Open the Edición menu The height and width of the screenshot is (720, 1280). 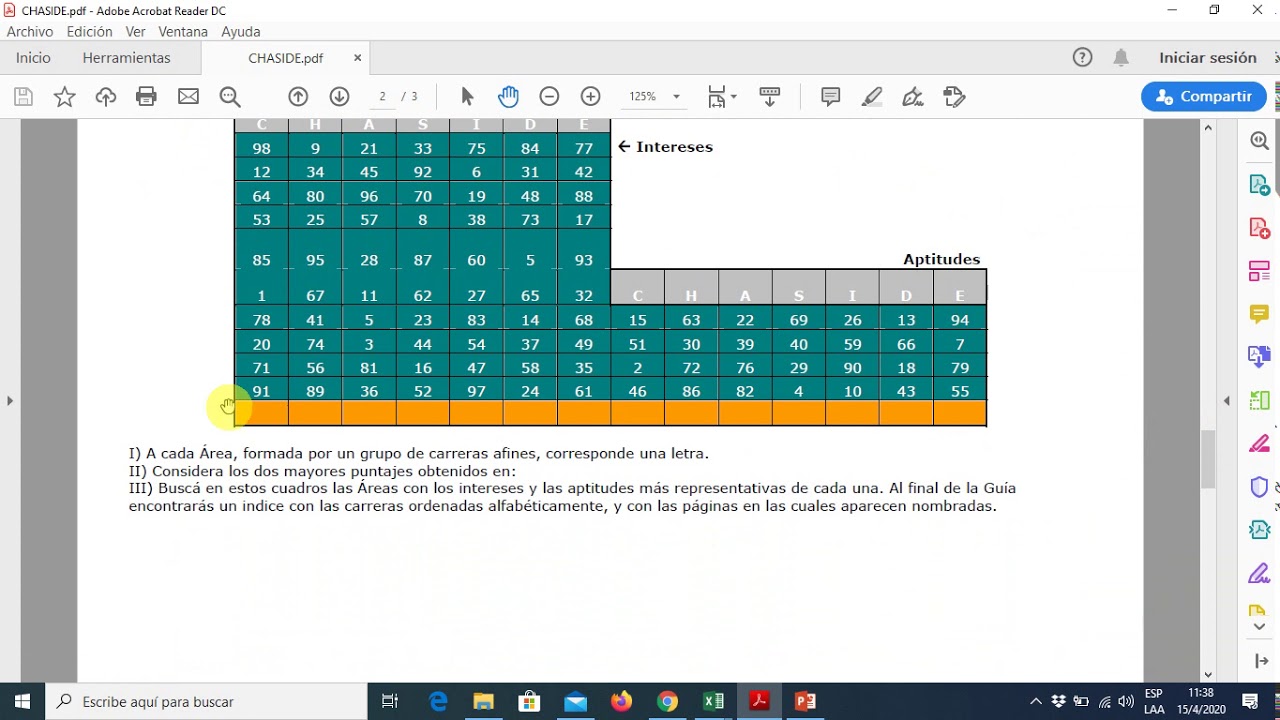pos(89,32)
